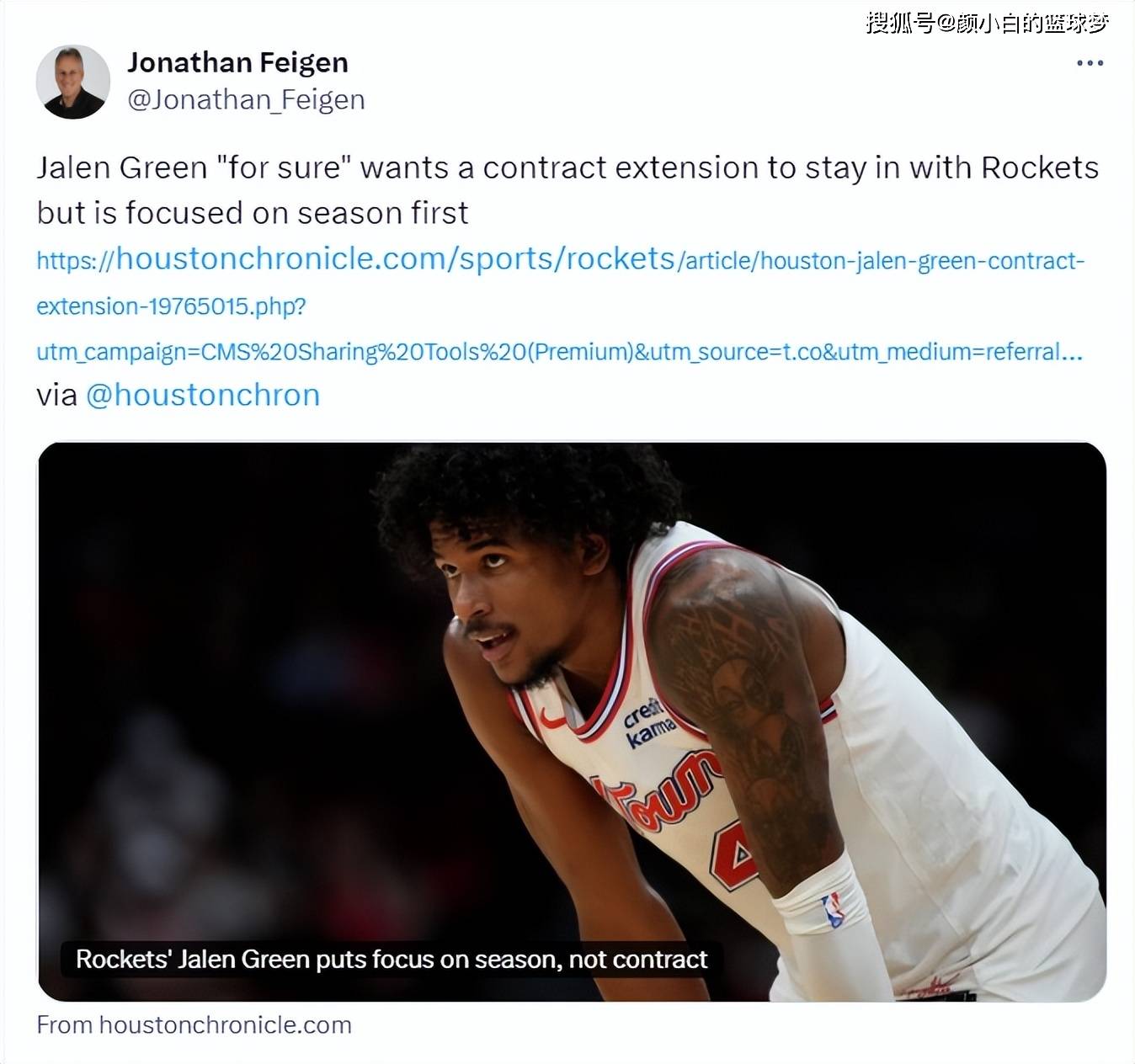Image resolution: width=1135 pixels, height=1064 pixels.
Task: Open the Jonathan Feigen display name
Action: click(x=237, y=62)
